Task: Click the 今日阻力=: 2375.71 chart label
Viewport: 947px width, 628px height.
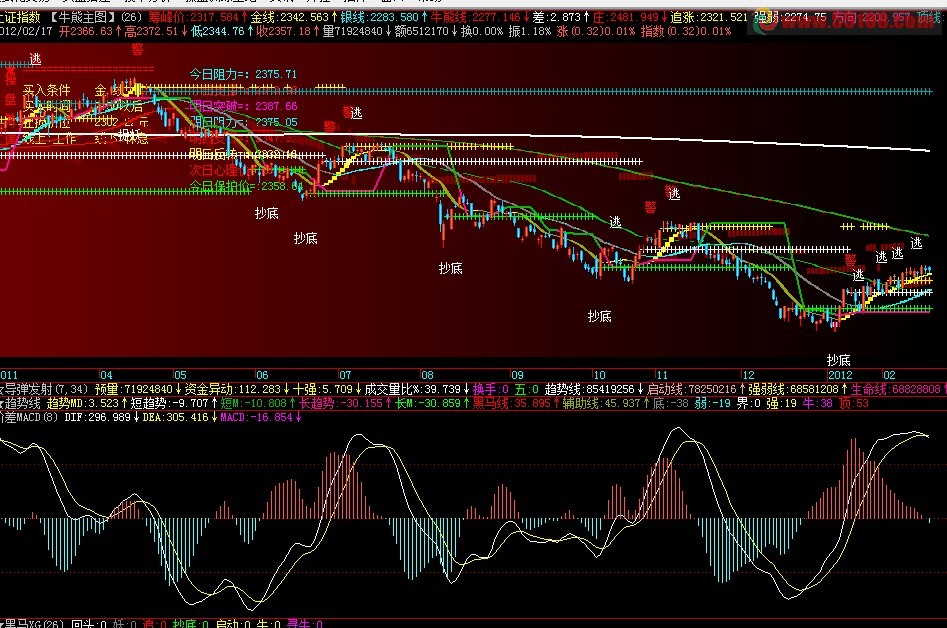Action: (243, 74)
